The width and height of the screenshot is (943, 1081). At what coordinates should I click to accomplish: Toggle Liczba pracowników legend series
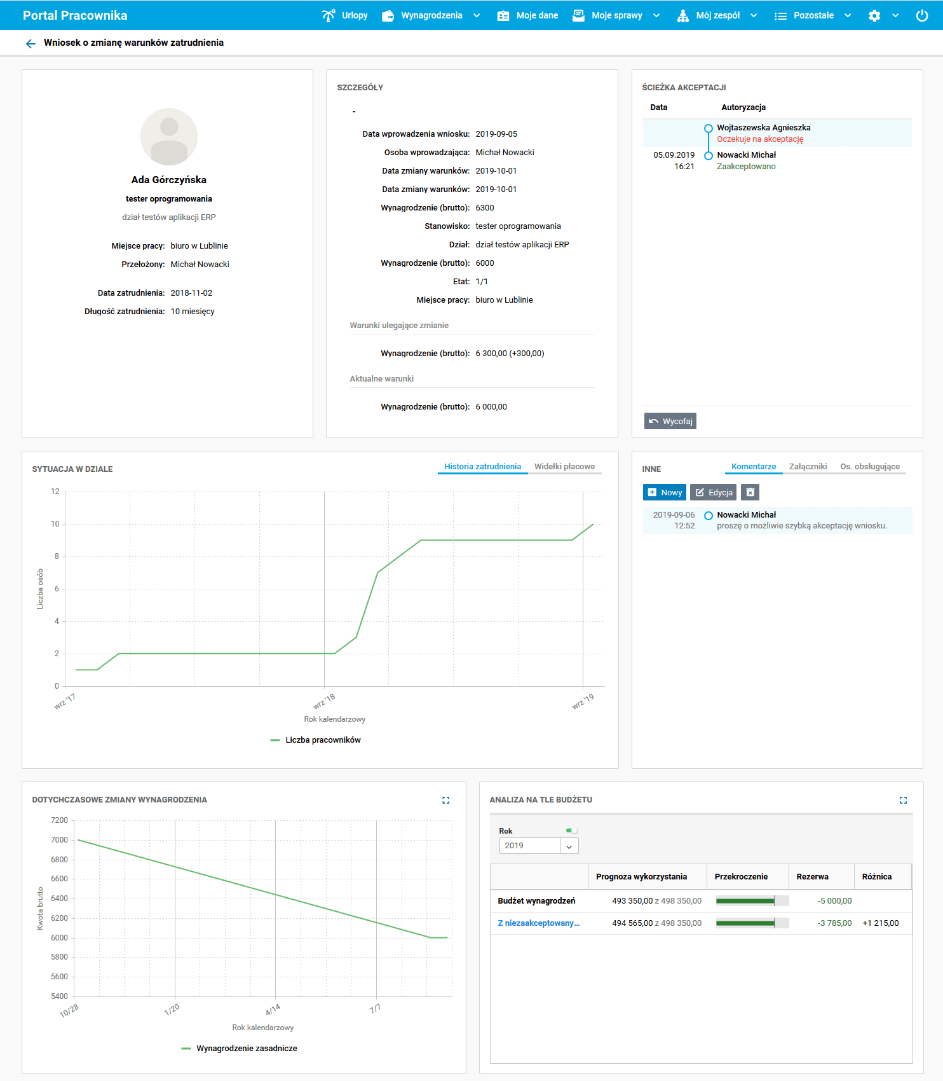click(316, 740)
